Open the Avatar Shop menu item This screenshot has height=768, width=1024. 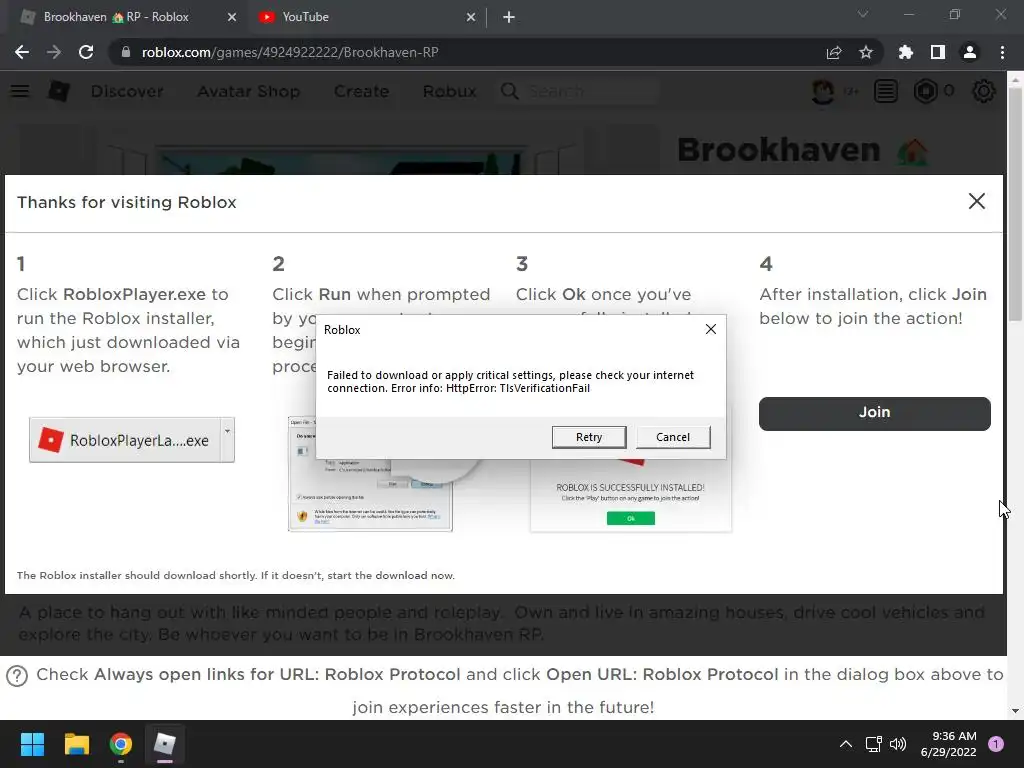click(249, 91)
